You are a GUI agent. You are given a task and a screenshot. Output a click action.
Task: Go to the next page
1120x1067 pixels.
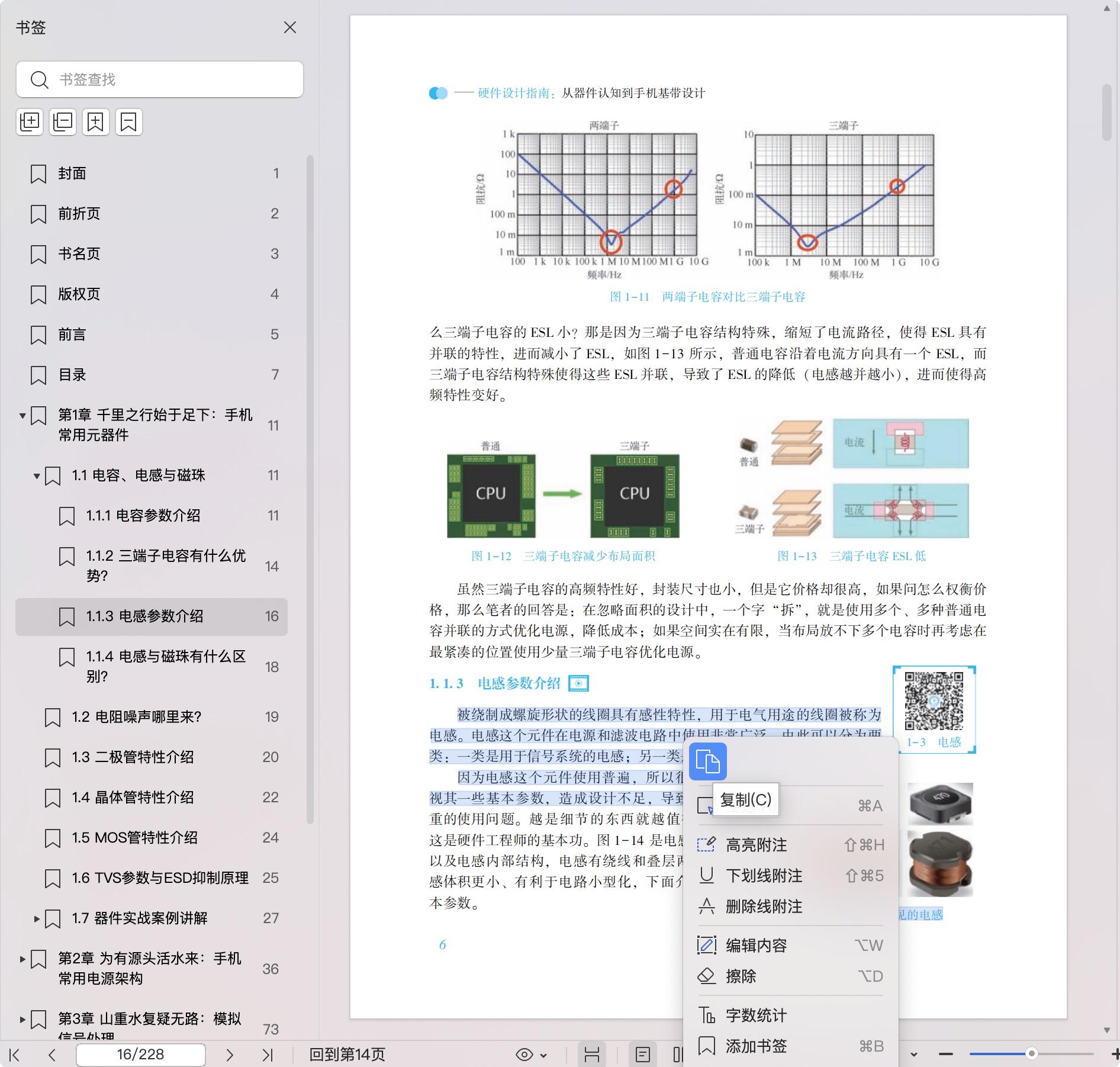(x=230, y=1055)
